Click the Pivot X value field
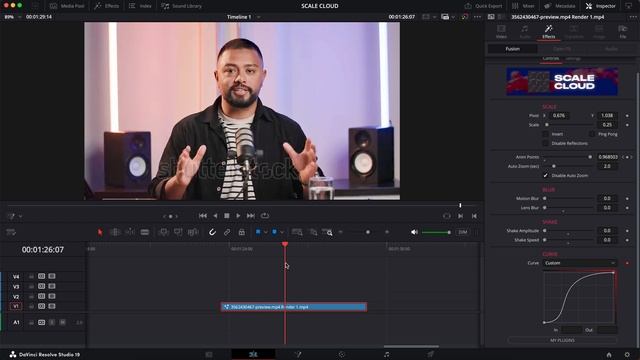Image resolution: width=640 pixels, height=360 pixels. pos(559,116)
